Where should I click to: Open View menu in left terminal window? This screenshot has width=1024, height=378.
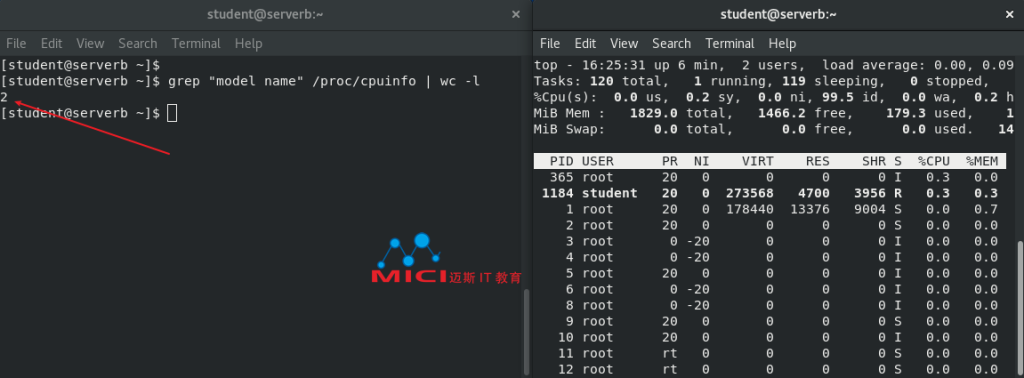point(90,44)
